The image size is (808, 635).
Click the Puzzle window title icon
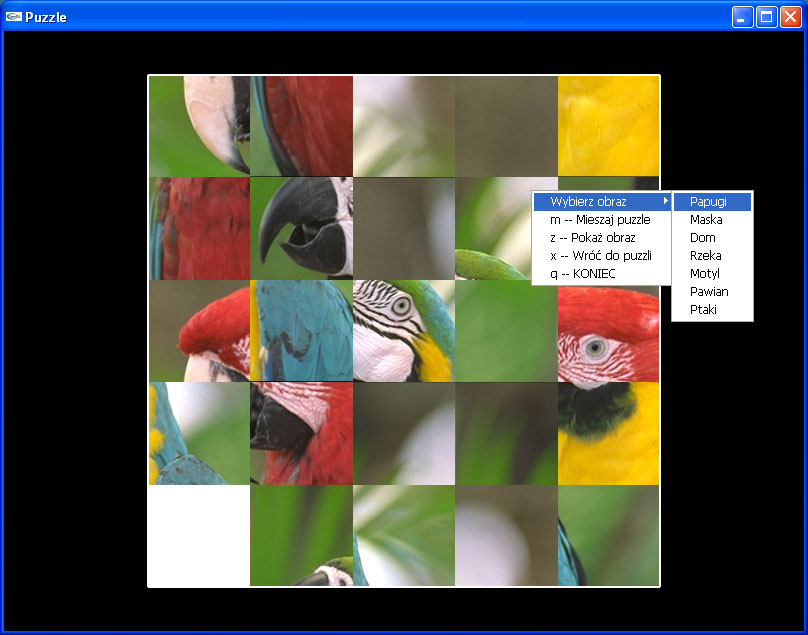pos(13,16)
